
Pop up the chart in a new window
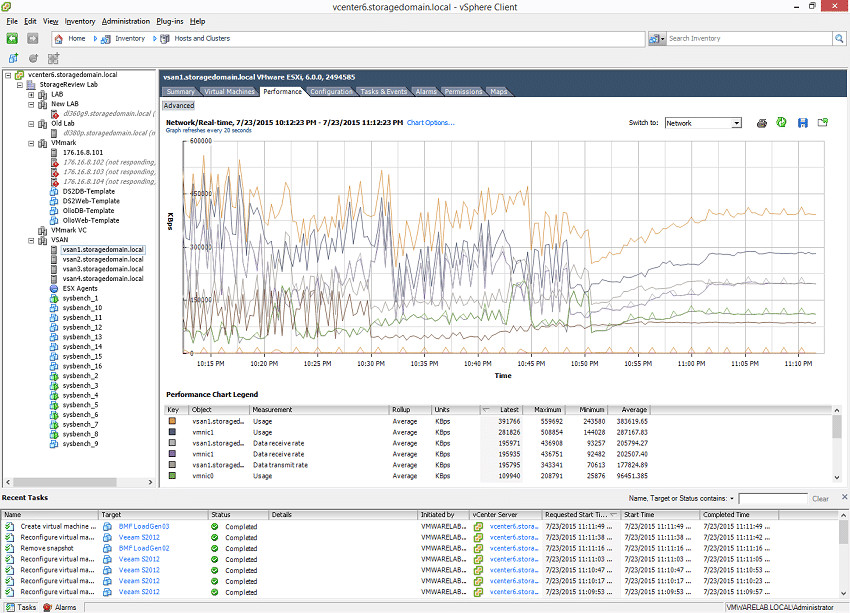823,122
